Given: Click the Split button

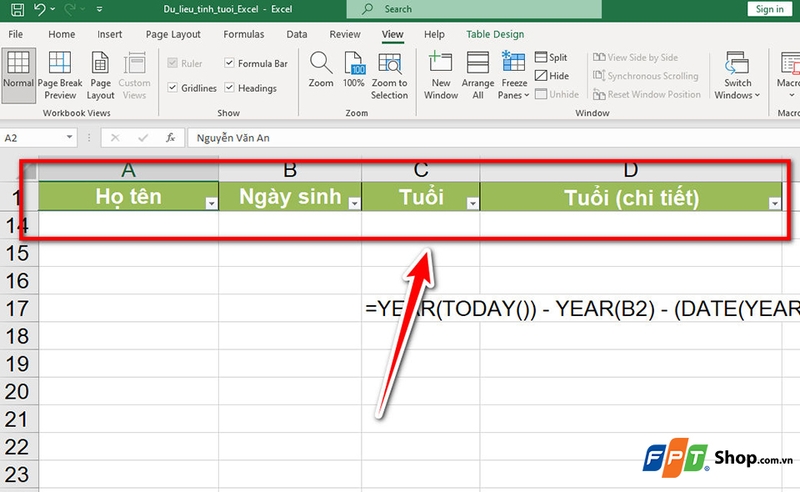Looking at the screenshot, I should [x=551, y=57].
